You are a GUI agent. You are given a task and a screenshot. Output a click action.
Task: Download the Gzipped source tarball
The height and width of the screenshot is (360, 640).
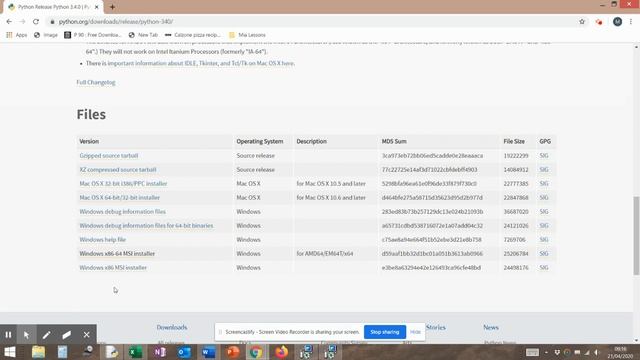[x=109, y=156]
